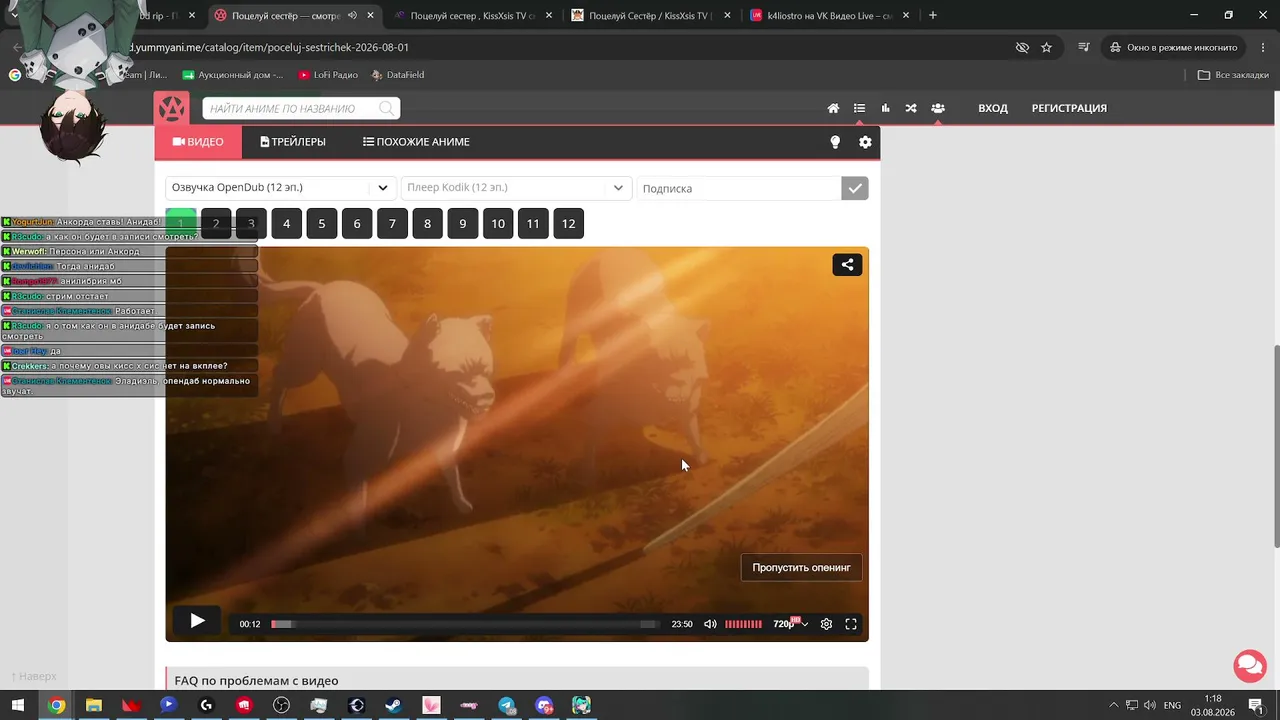Bookmark this page with the star icon

pyautogui.click(x=1046, y=47)
